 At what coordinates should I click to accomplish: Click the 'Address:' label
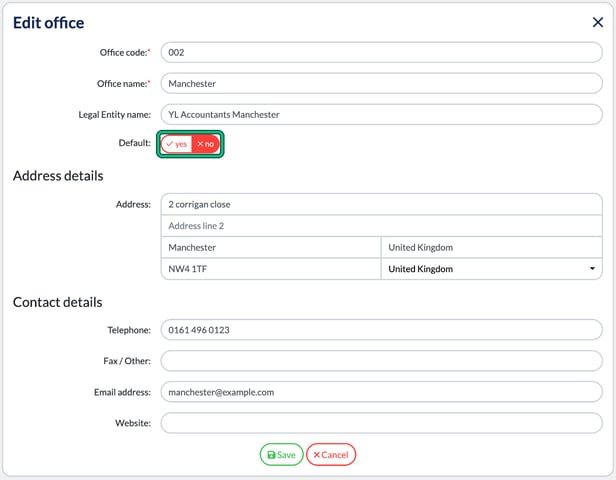(x=133, y=205)
